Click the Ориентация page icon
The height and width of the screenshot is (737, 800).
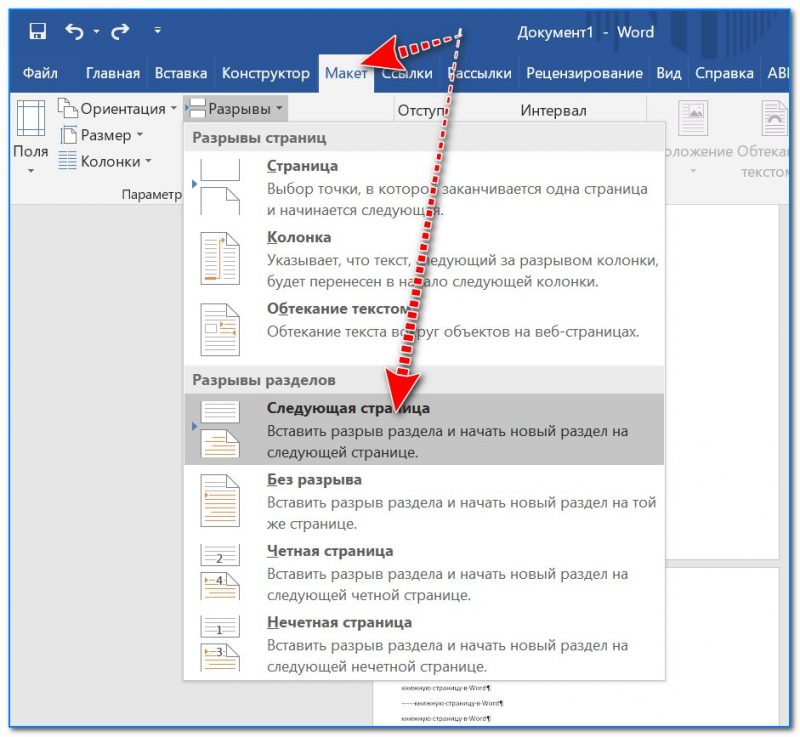click(x=67, y=108)
